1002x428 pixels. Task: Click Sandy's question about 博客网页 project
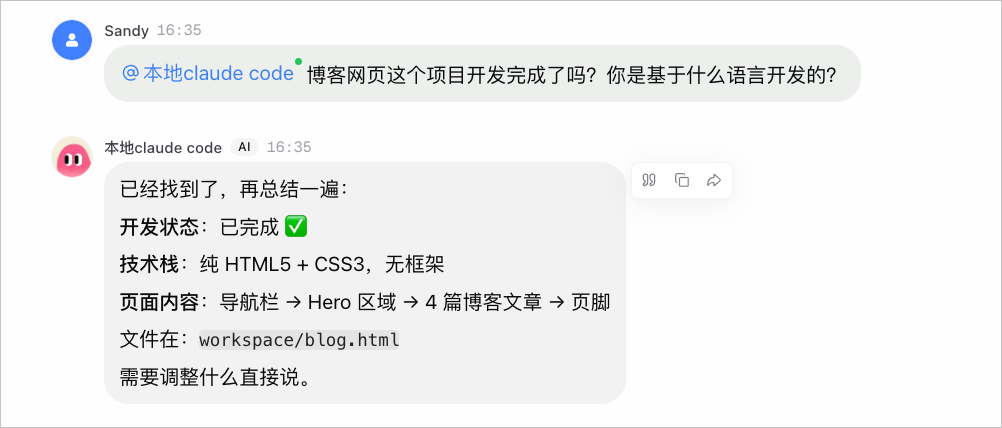[x=571, y=75]
